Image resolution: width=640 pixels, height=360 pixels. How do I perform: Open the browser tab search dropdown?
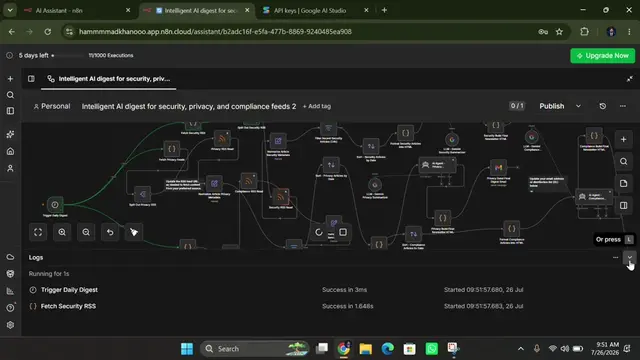pyautogui.click(x=10, y=10)
